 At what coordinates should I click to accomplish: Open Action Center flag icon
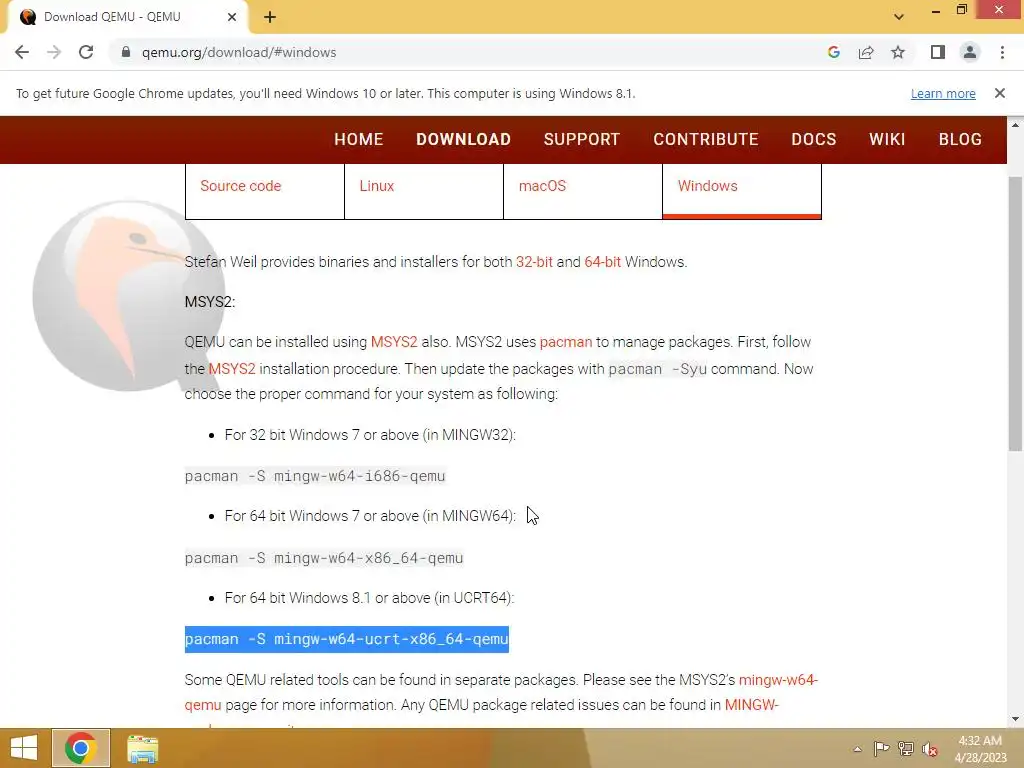[881, 749]
